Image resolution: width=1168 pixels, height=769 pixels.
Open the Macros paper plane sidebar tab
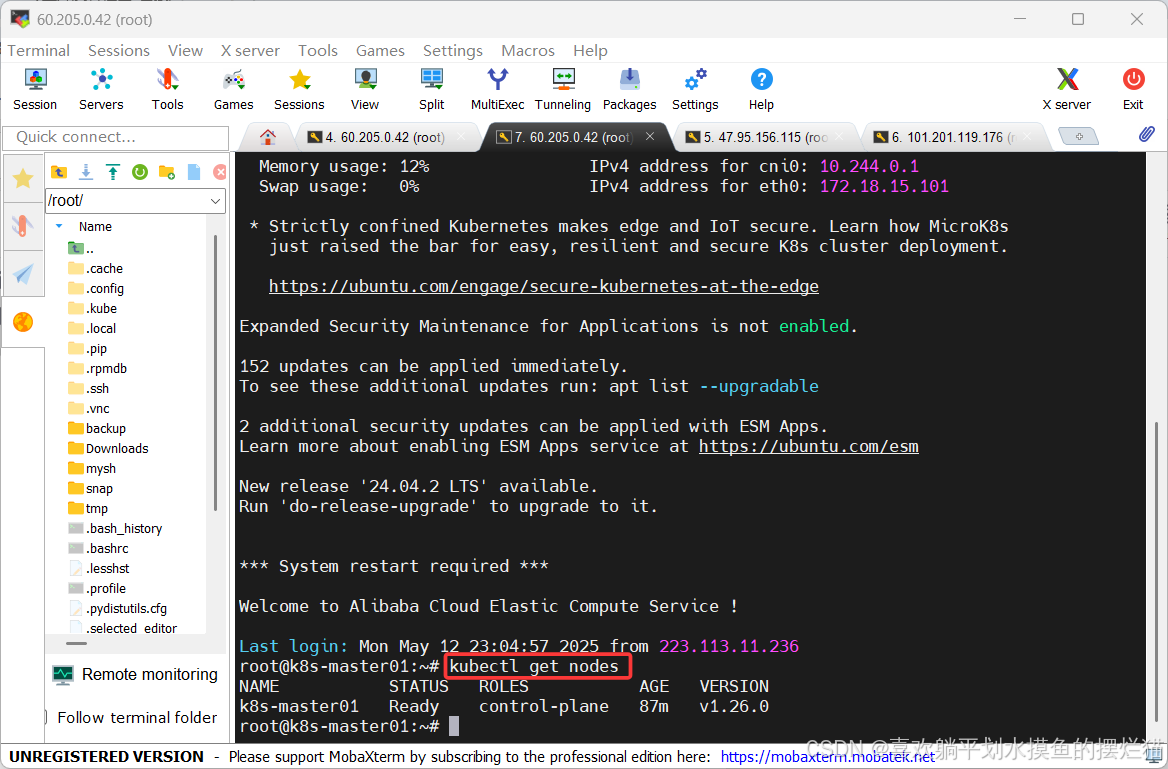click(x=23, y=274)
